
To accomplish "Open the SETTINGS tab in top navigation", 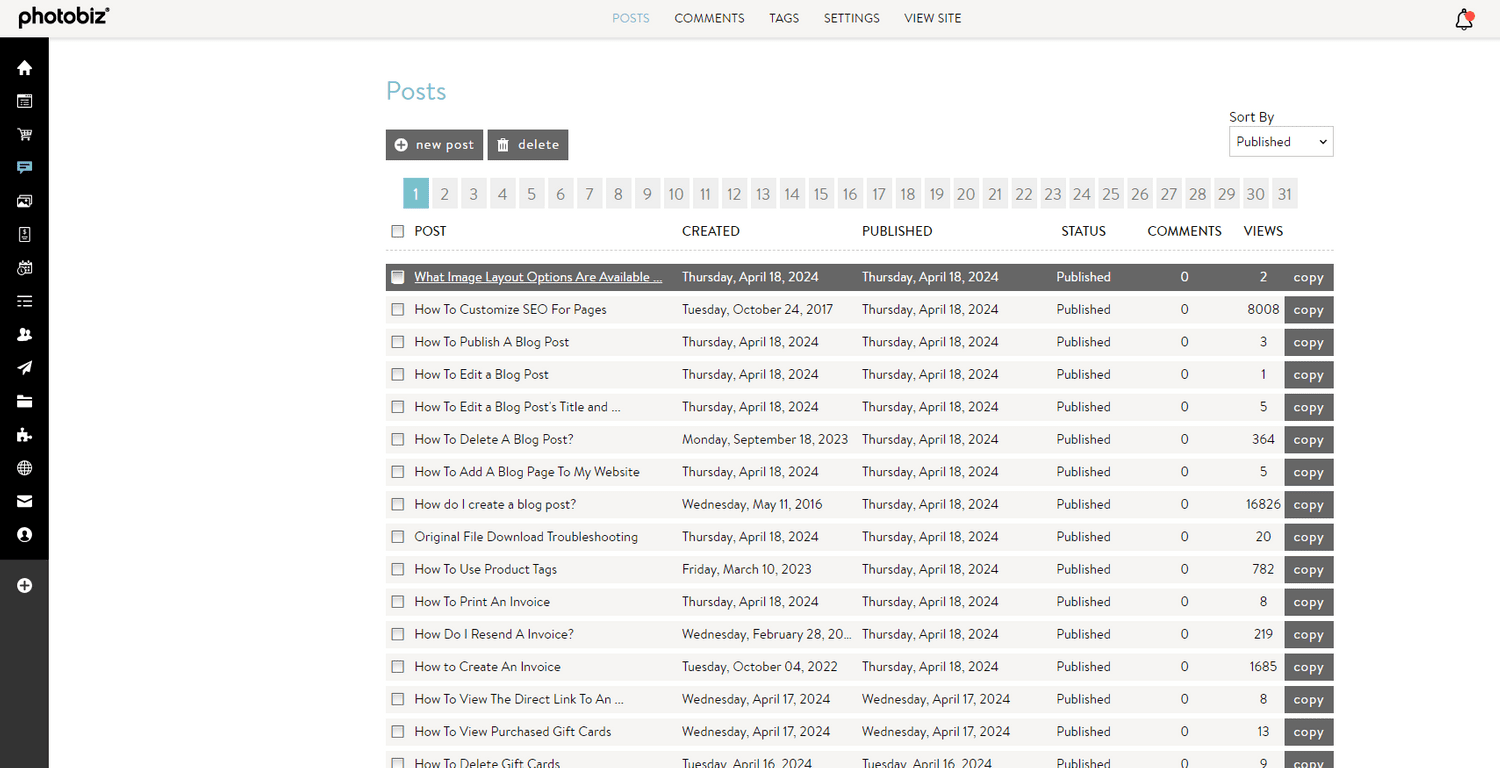I will click(851, 18).
